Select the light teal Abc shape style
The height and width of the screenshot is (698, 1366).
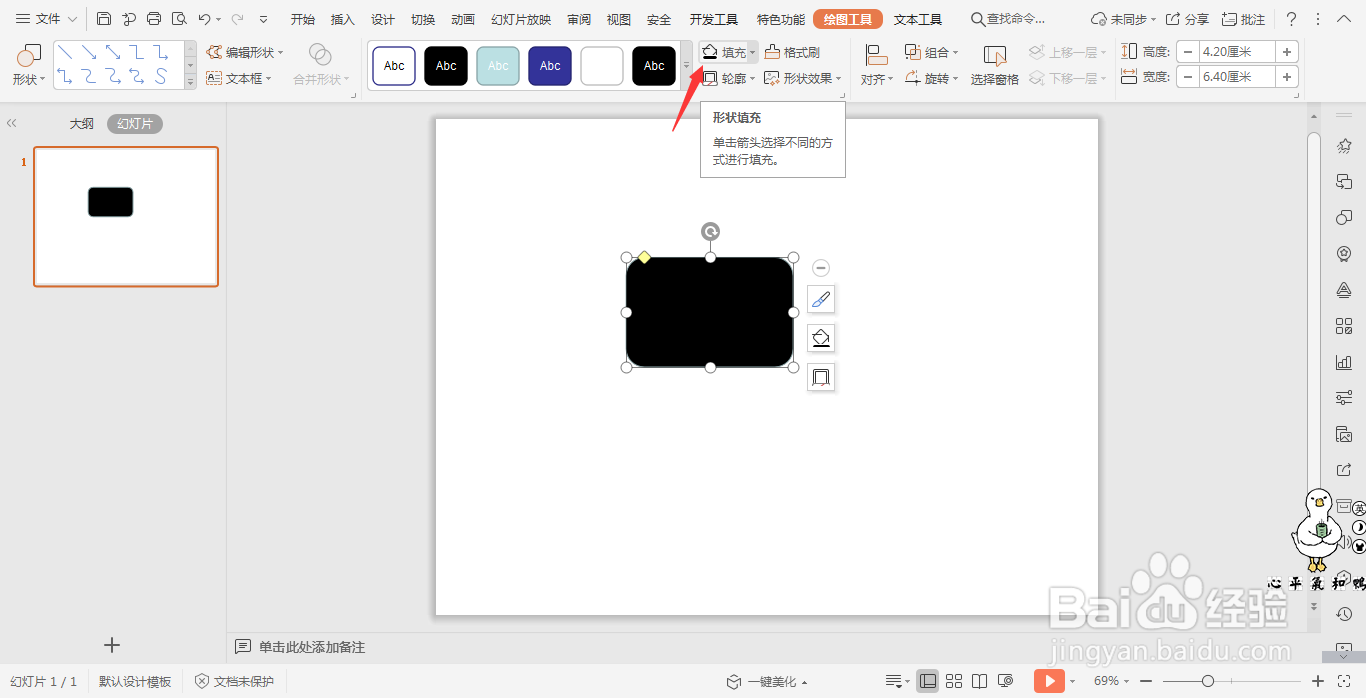[498, 66]
